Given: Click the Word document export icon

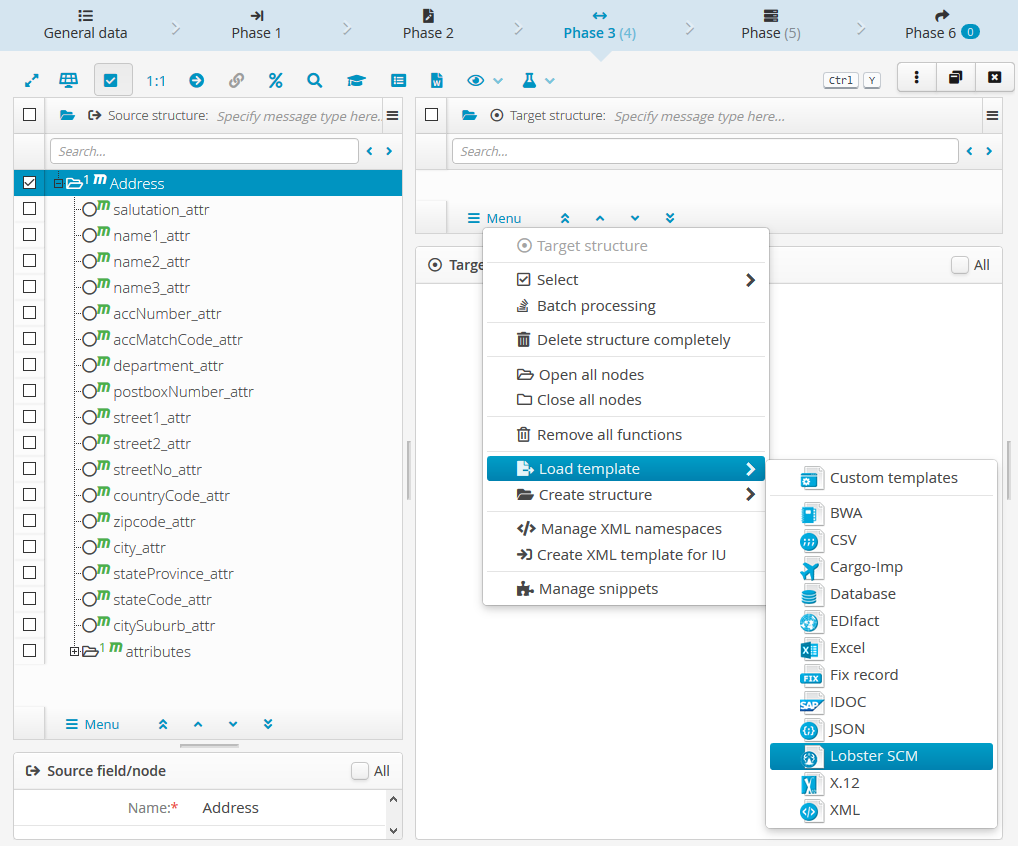Looking at the screenshot, I should tap(437, 81).
